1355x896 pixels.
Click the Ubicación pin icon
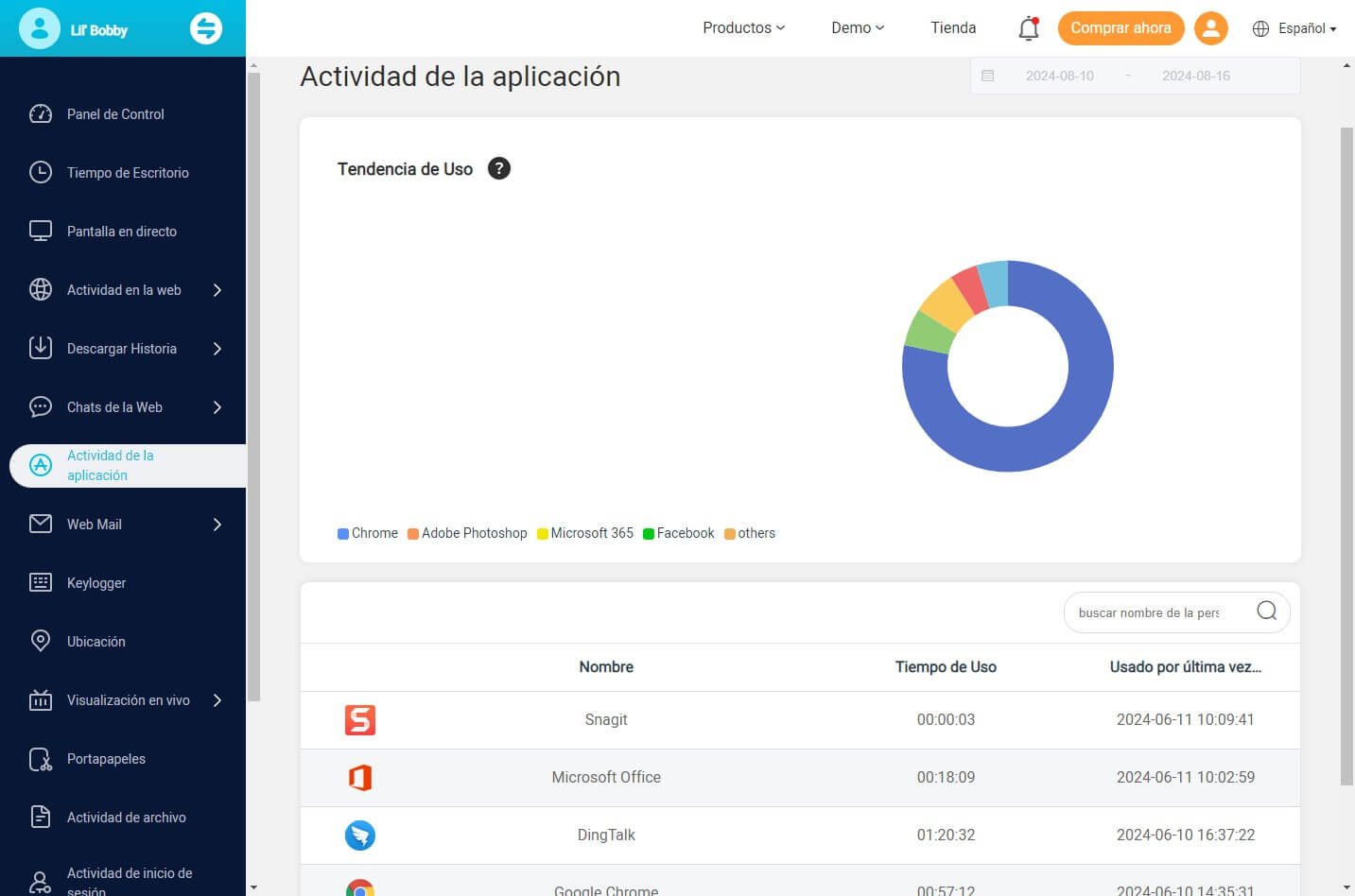pyautogui.click(x=41, y=641)
